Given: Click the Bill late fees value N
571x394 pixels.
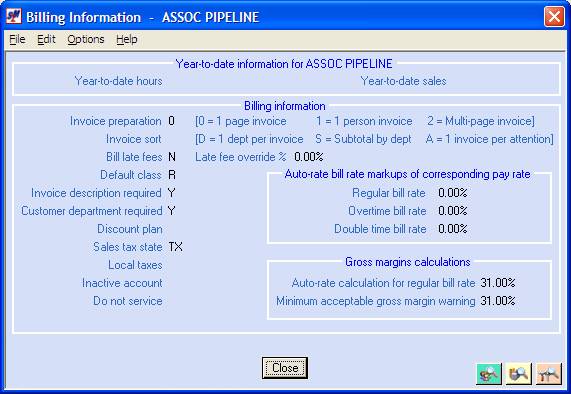Looking at the screenshot, I should coord(172,157).
